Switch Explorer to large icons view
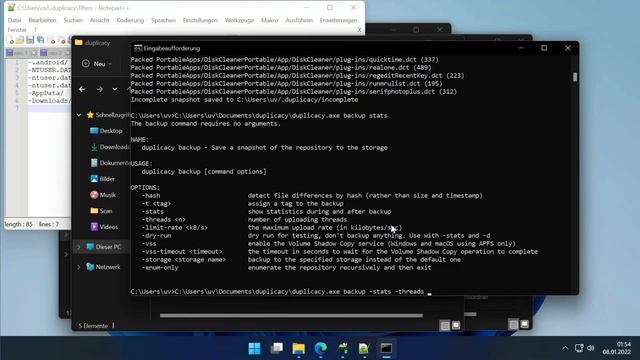Image resolution: width=640 pixels, height=360 pixels. click(x=456, y=325)
